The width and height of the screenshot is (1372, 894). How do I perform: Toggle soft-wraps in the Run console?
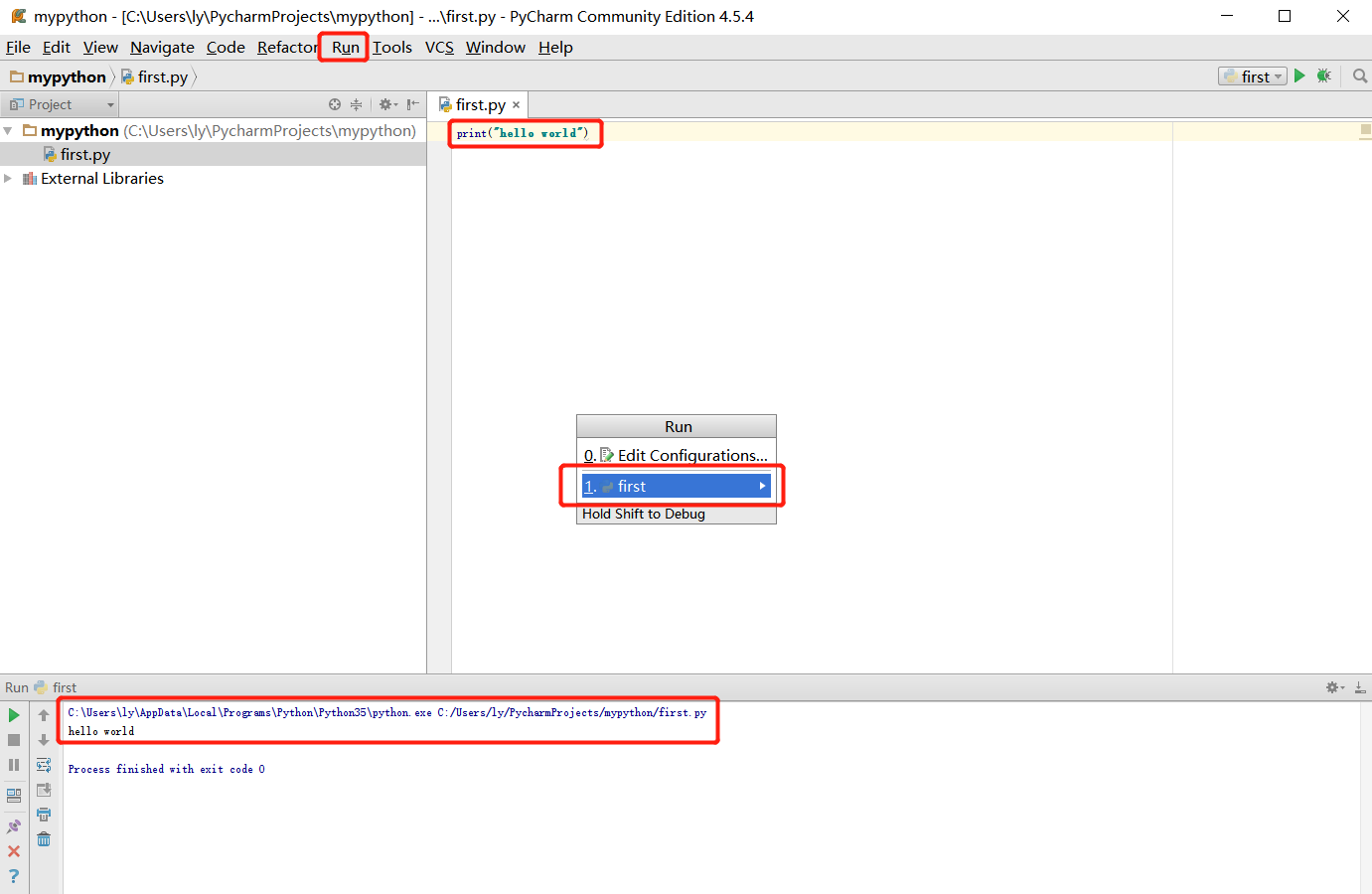click(x=44, y=765)
